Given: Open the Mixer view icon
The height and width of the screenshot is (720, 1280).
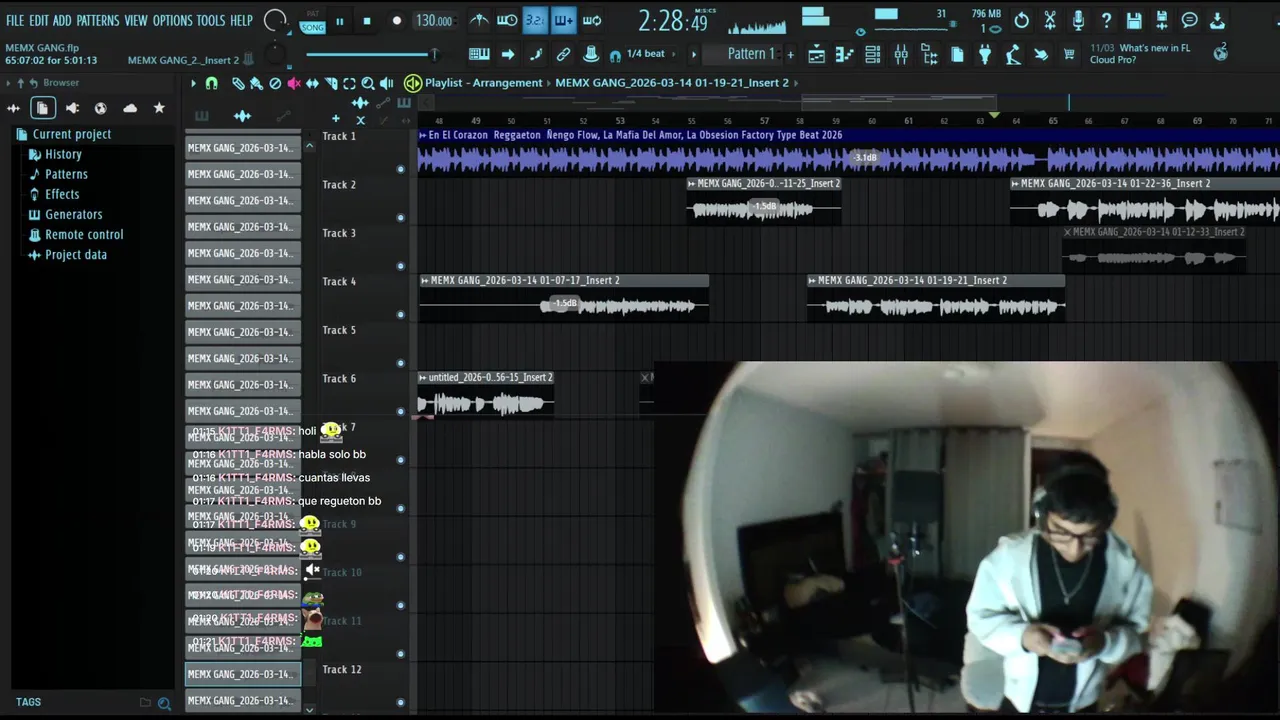Looking at the screenshot, I should (901, 54).
